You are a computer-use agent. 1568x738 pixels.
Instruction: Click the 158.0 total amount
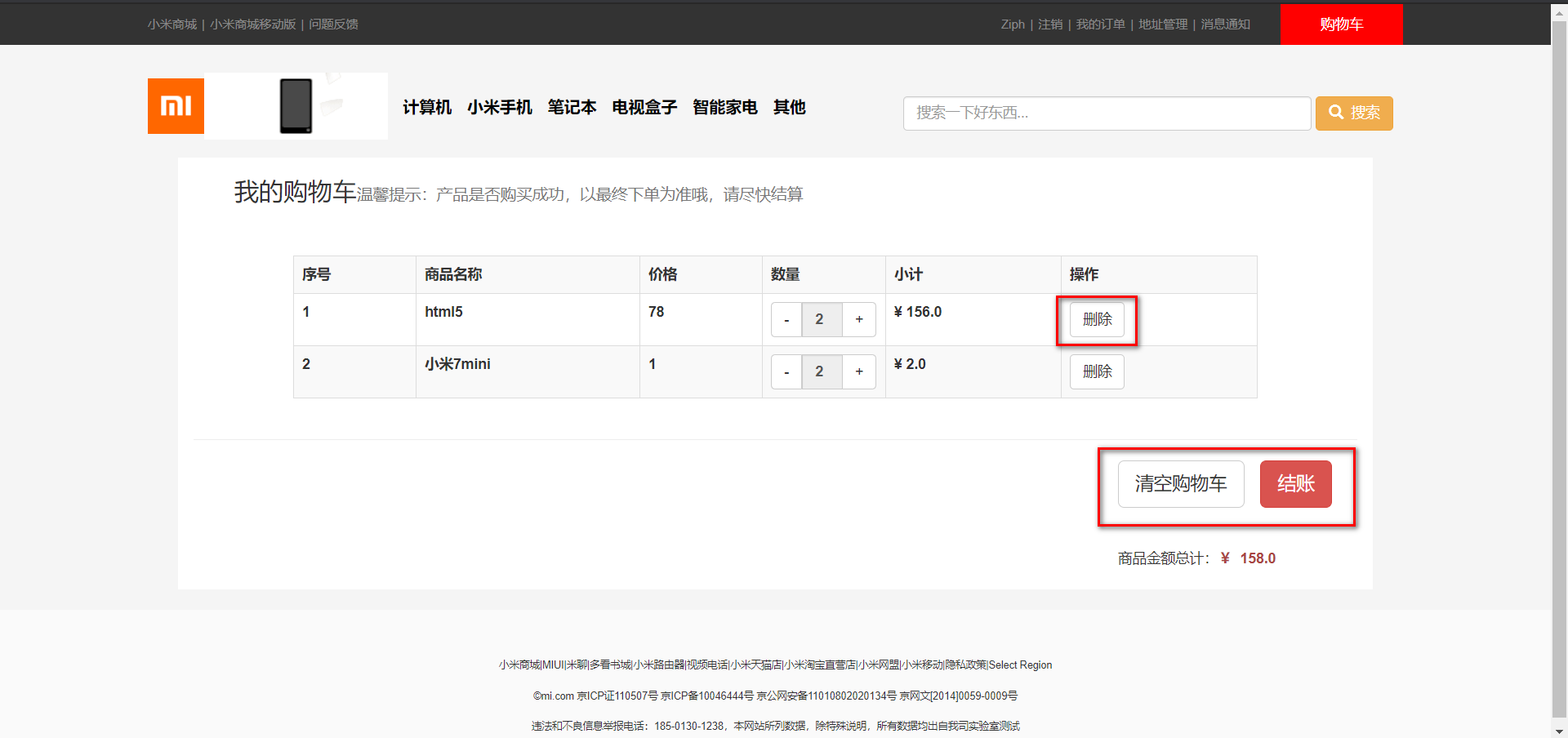click(1258, 558)
